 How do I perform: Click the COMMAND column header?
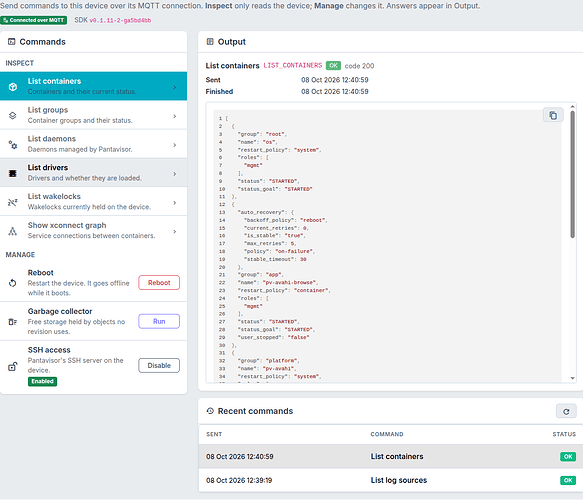[387, 434]
